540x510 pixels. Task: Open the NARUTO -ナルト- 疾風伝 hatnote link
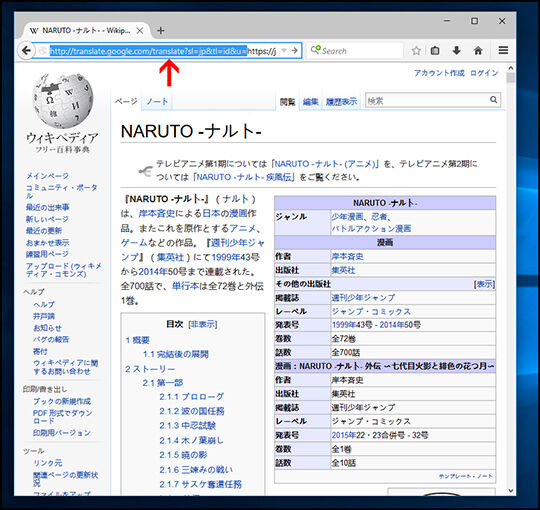(x=243, y=177)
